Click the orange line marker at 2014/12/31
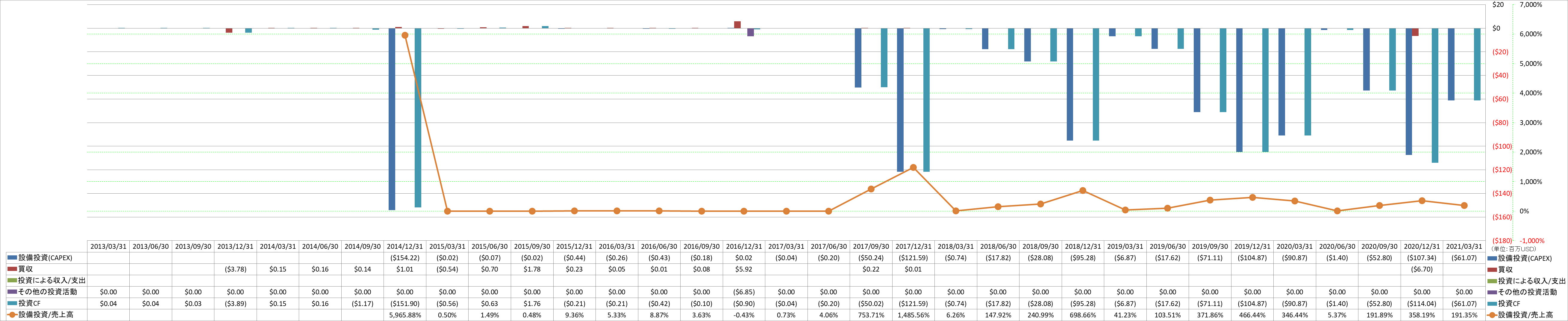Image resolution: width=1568 pixels, height=321 pixels. pyautogui.click(x=405, y=35)
